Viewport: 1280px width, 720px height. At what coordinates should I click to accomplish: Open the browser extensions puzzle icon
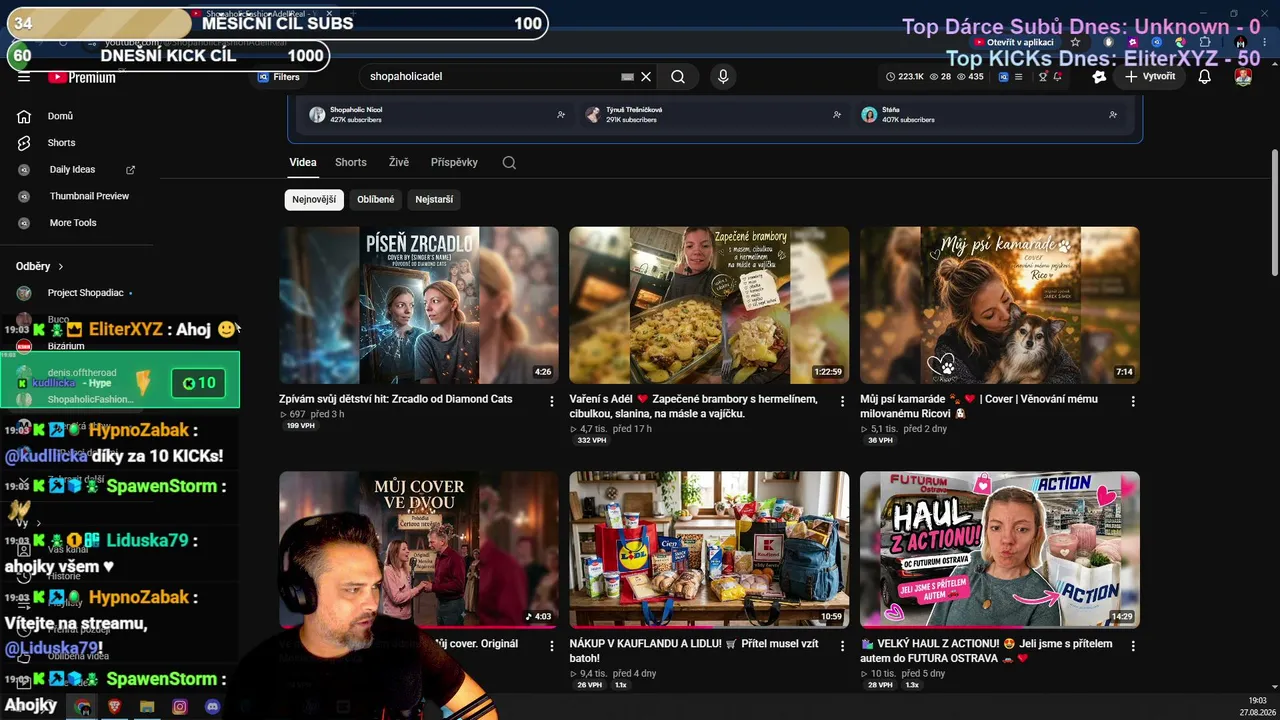(x=1205, y=42)
